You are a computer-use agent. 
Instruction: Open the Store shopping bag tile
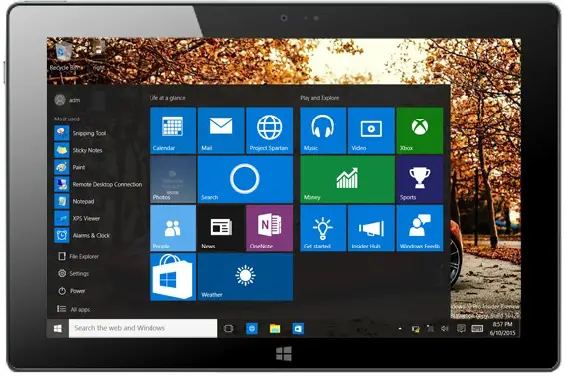pos(173,277)
